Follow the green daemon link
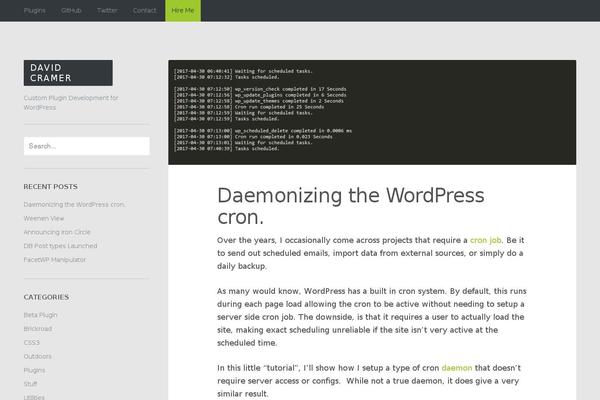 (x=457, y=368)
